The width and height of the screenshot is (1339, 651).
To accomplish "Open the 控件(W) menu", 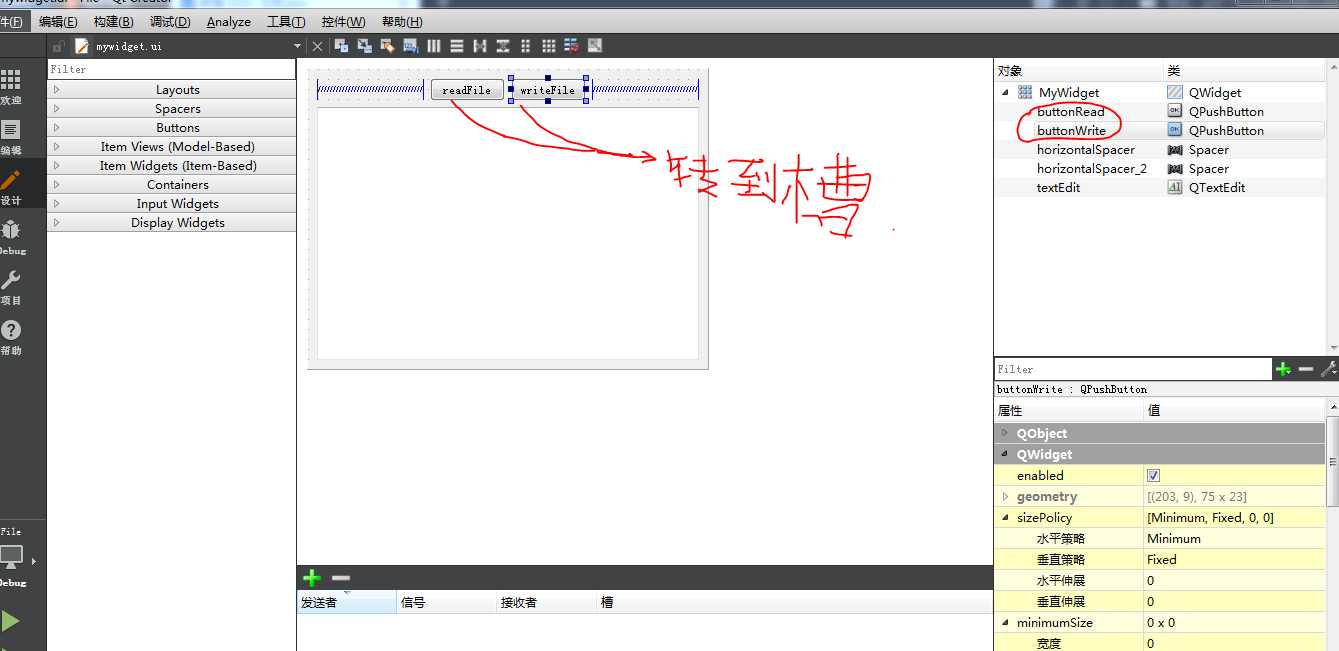I will [x=343, y=21].
